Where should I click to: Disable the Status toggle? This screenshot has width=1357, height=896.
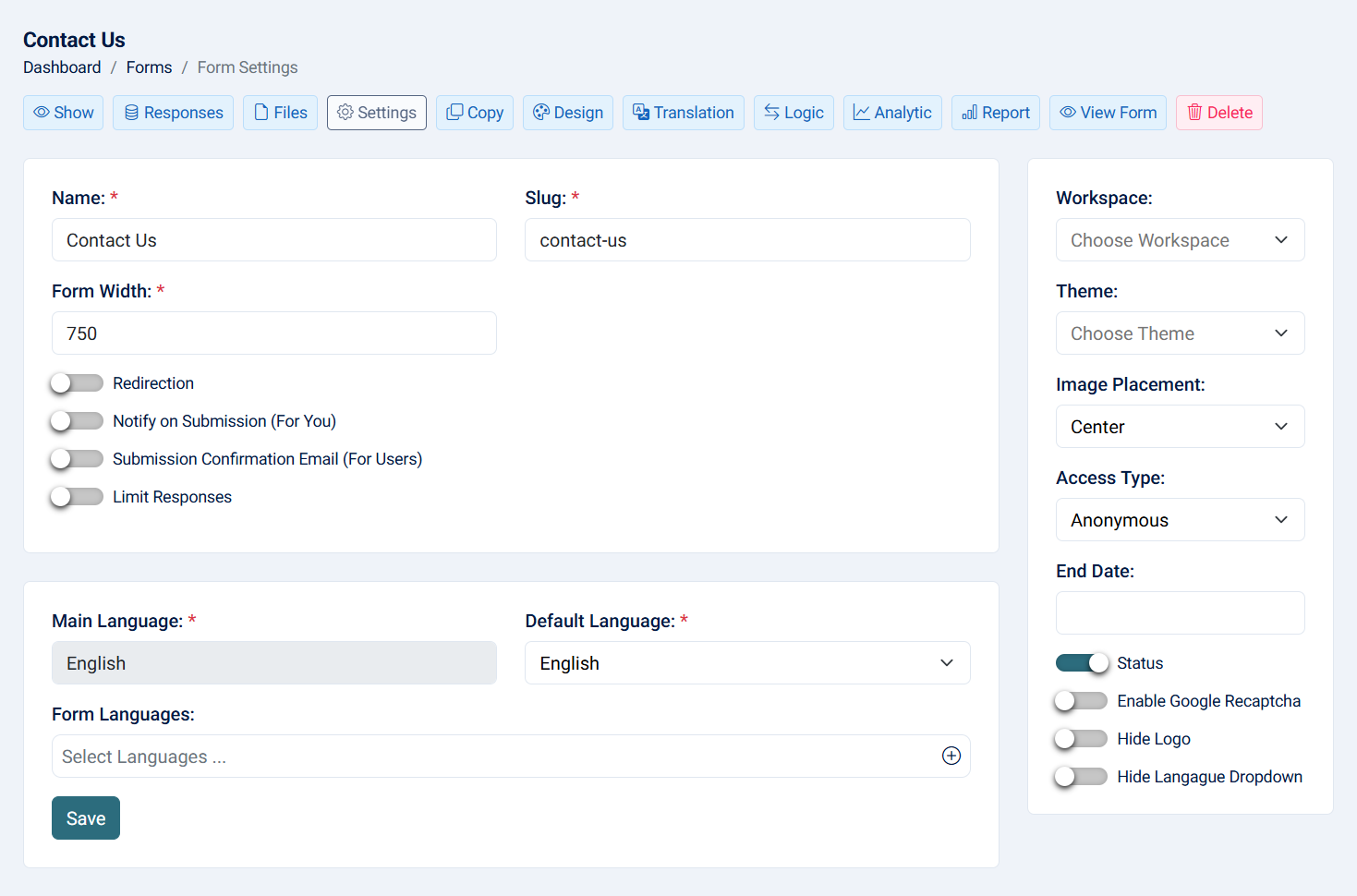pos(1082,663)
